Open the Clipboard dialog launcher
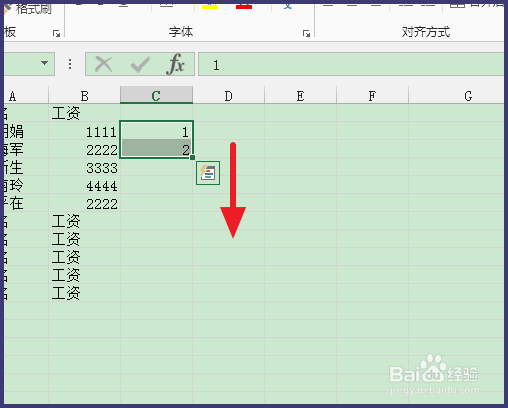Image resolution: width=508 pixels, height=408 pixels. 56,33
